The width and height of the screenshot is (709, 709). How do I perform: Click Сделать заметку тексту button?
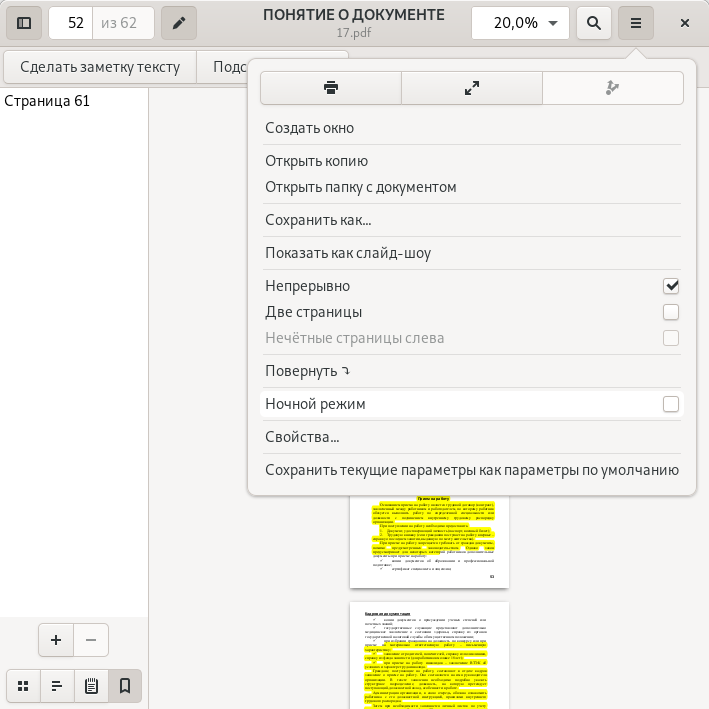click(100, 67)
